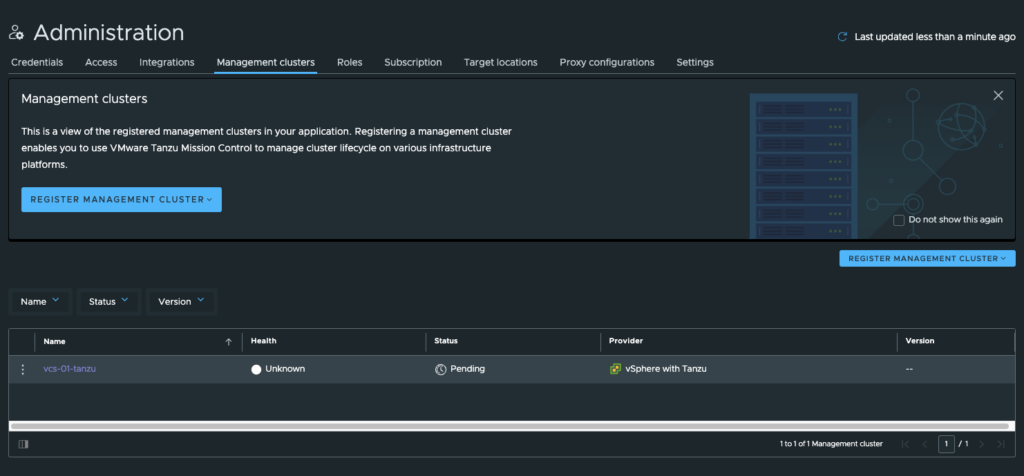Click the vSphere with Tanzu provider icon
The width and height of the screenshot is (1024, 476).
615,369
